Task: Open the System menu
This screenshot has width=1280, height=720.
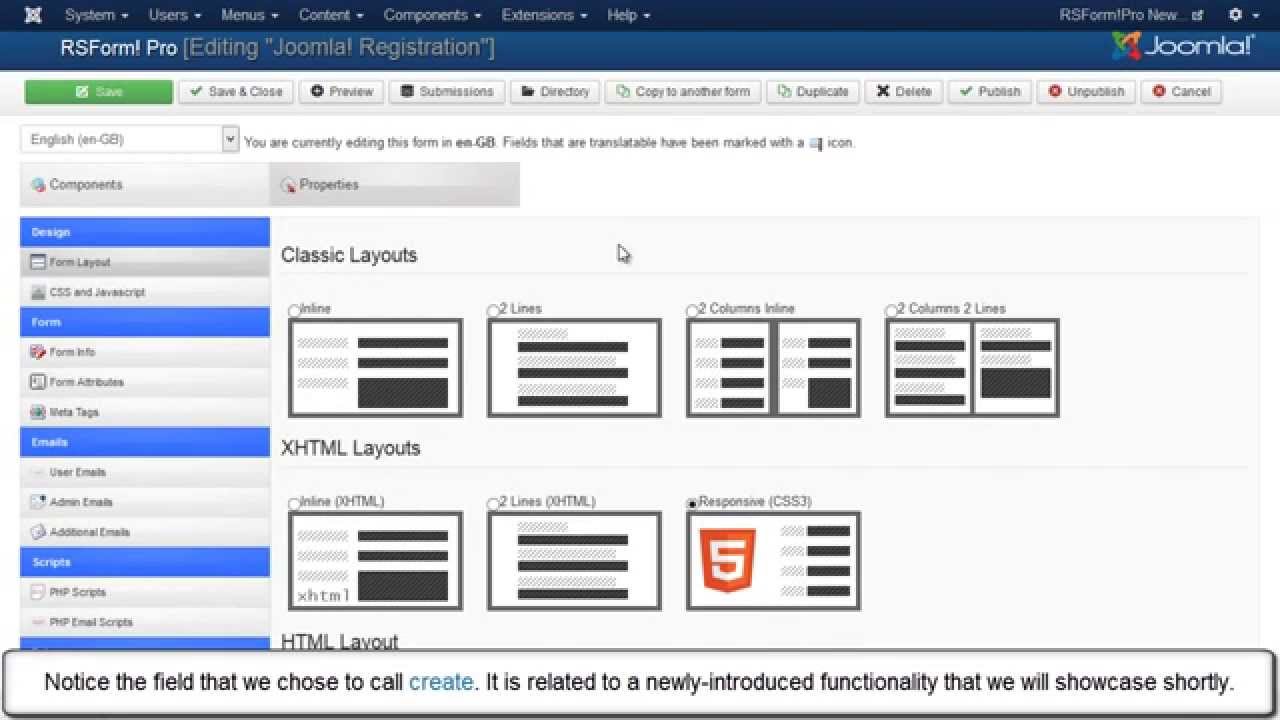Action: tap(96, 15)
